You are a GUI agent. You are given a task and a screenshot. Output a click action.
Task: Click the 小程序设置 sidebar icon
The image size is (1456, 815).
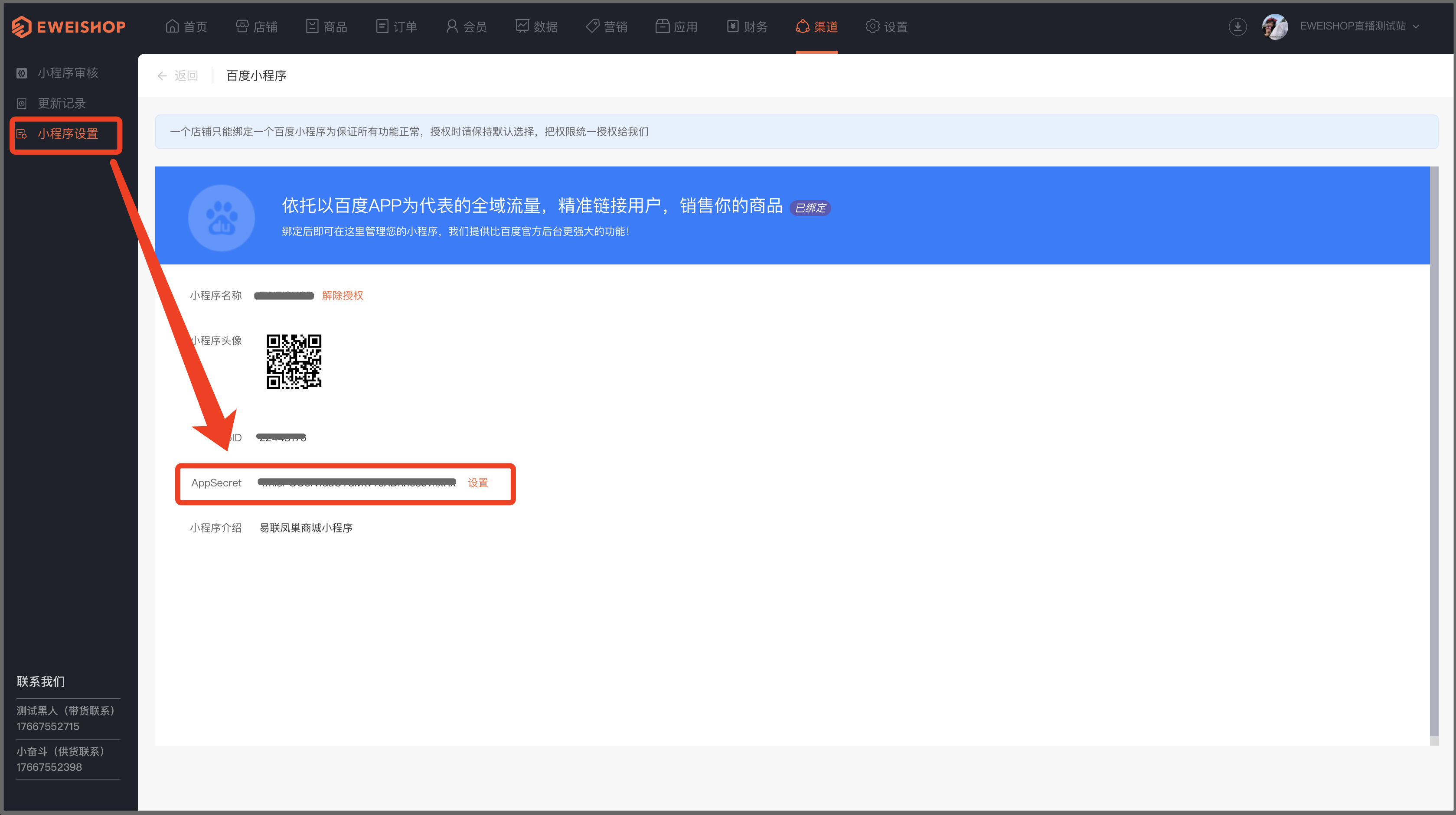click(22, 134)
